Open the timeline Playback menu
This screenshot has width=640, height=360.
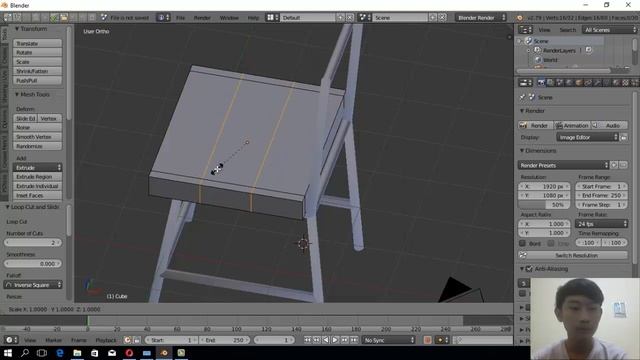tap(106, 340)
